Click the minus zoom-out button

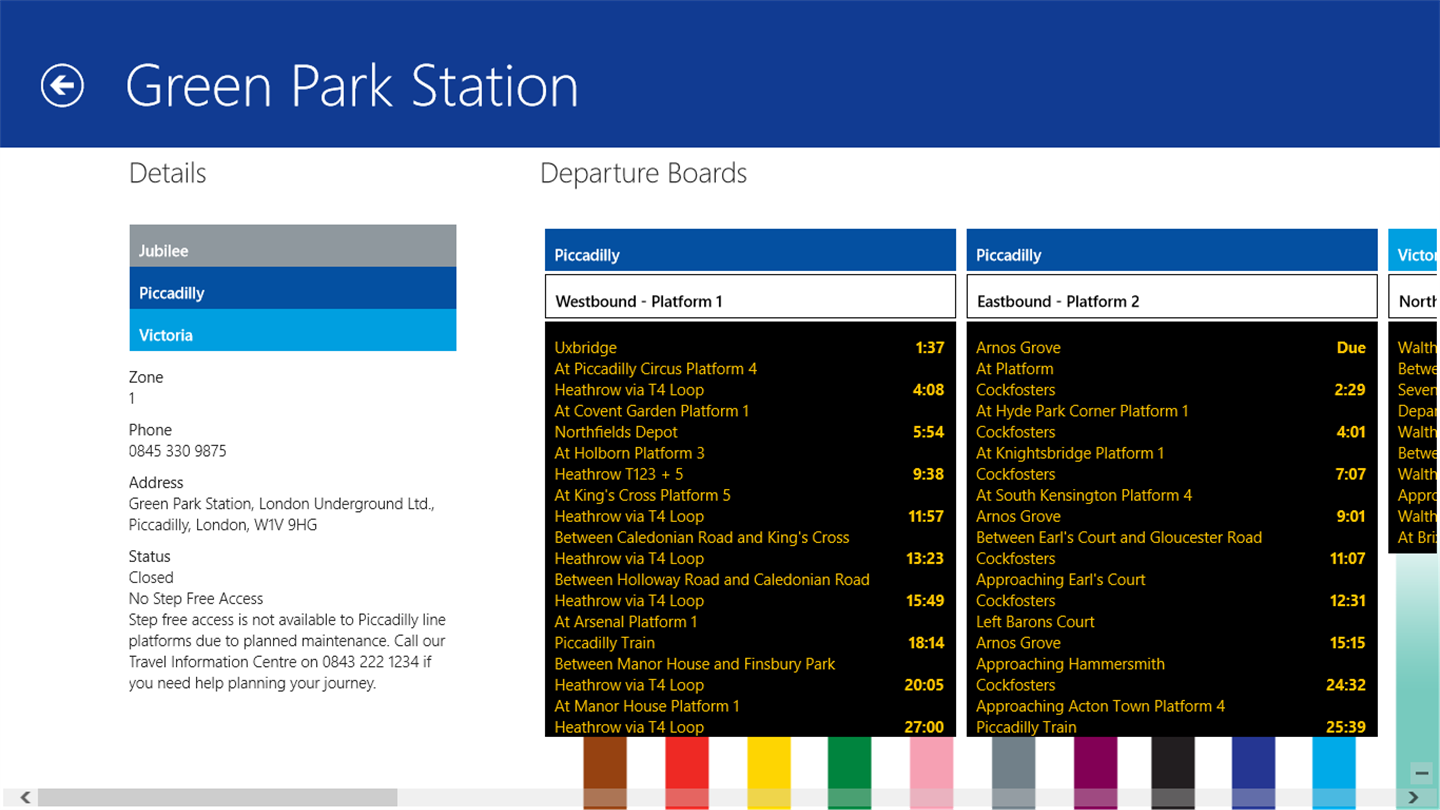[x=1421, y=773]
